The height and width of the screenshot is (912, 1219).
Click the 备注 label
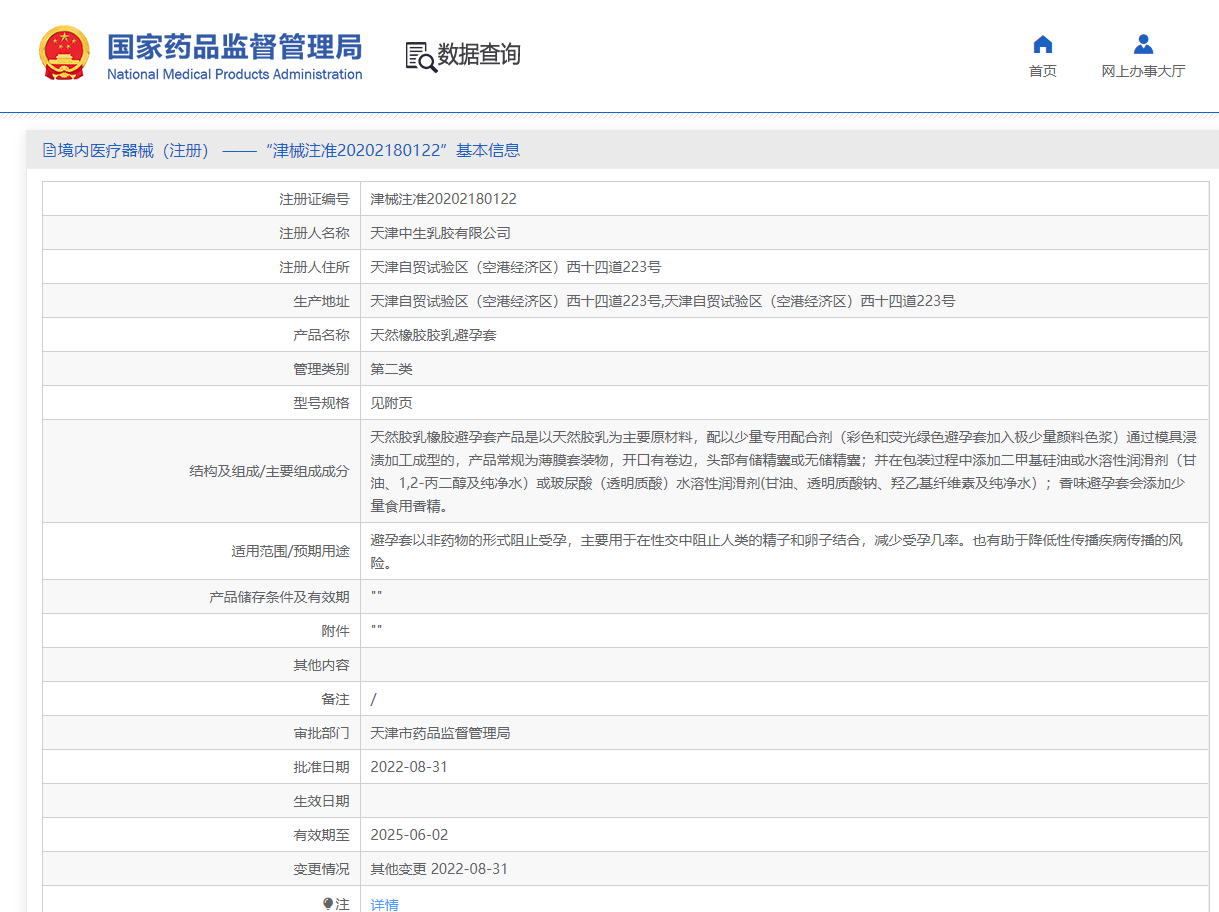335,699
